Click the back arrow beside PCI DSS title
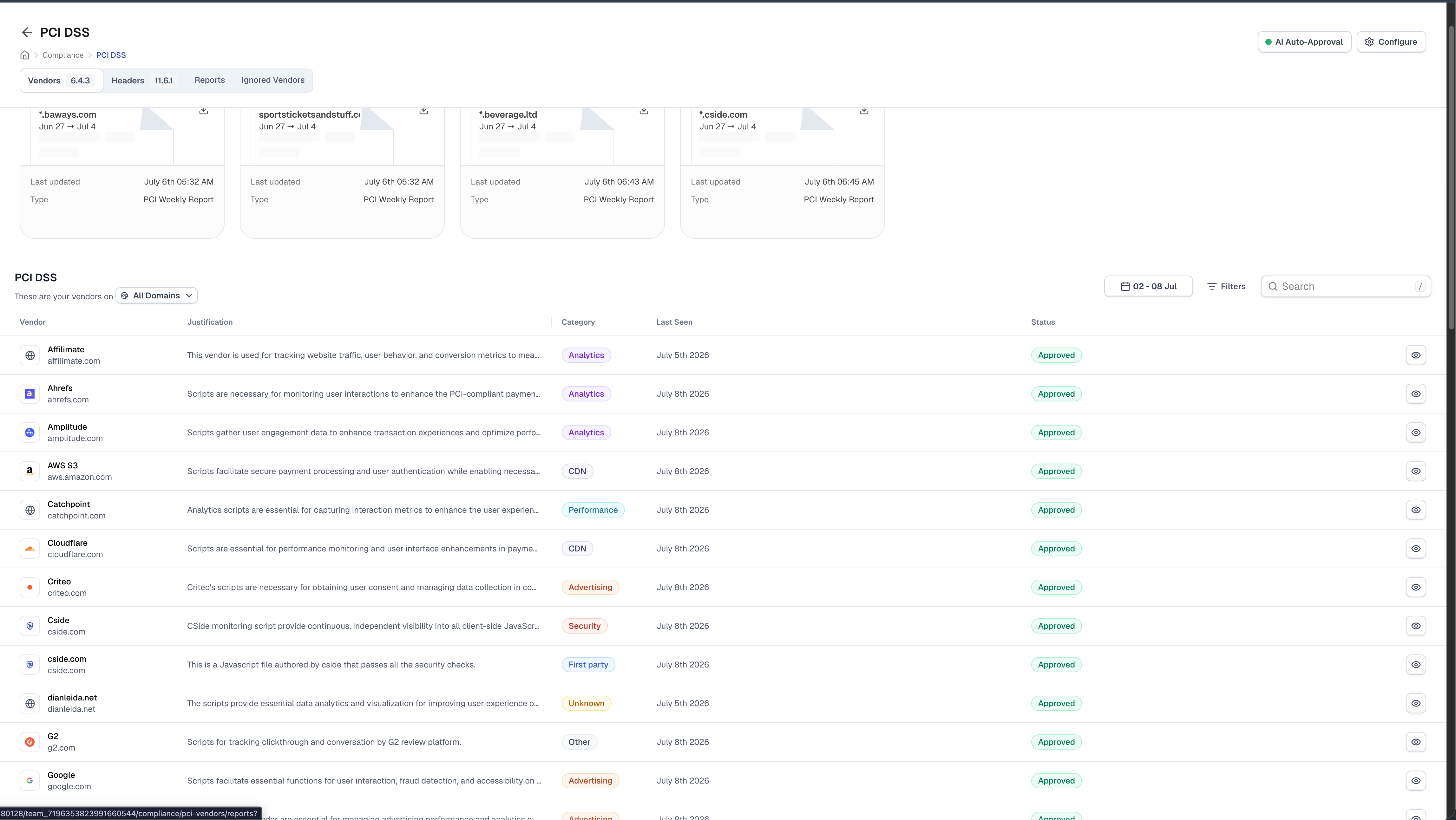 point(27,32)
